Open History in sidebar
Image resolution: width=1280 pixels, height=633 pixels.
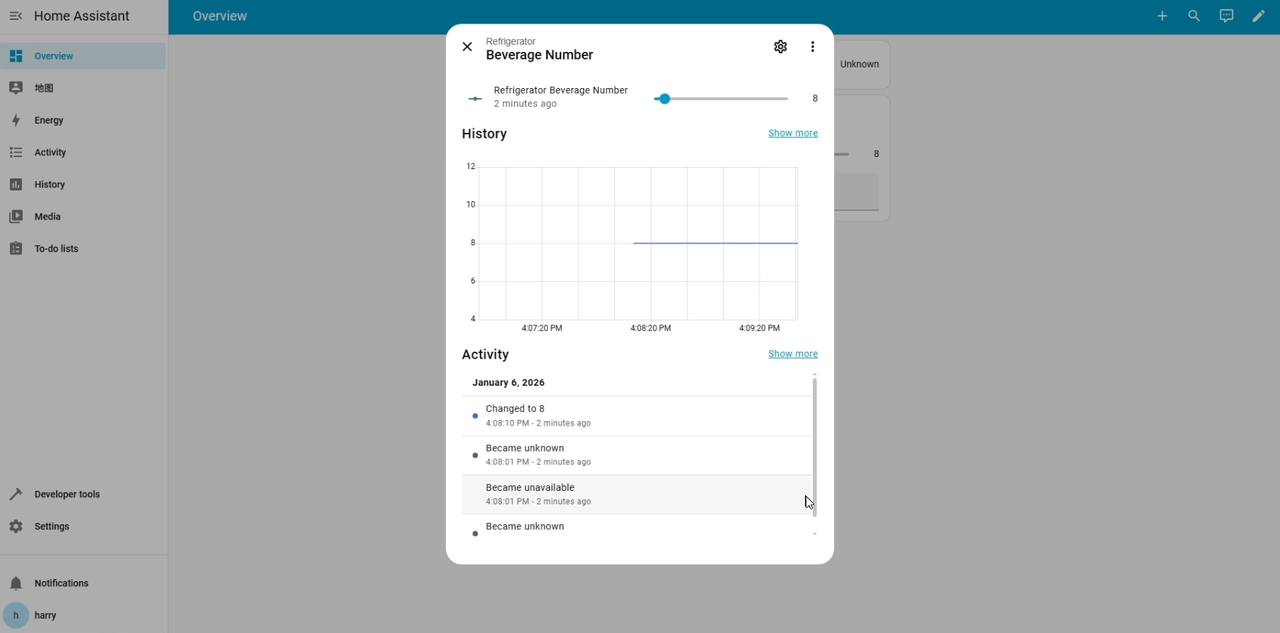49,184
